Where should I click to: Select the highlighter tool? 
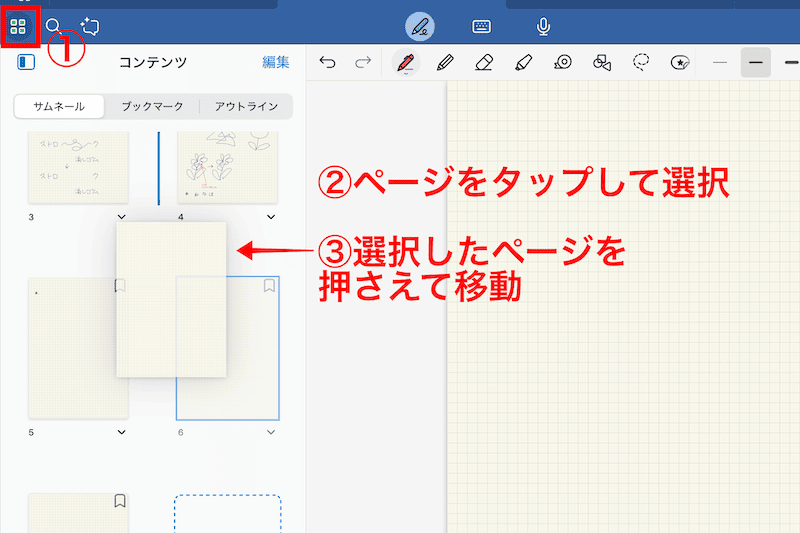522,63
